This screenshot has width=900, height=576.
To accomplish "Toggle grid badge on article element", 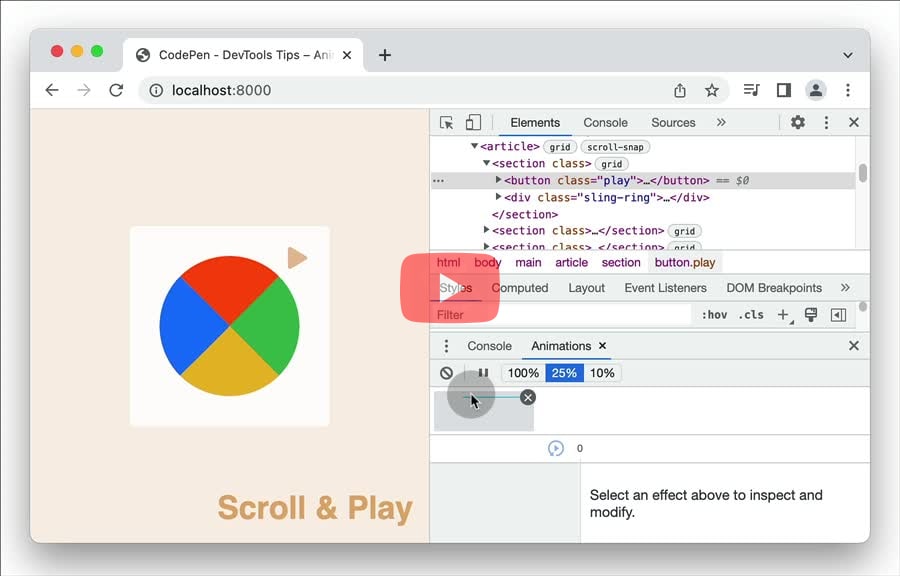I will [x=560, y=147].
